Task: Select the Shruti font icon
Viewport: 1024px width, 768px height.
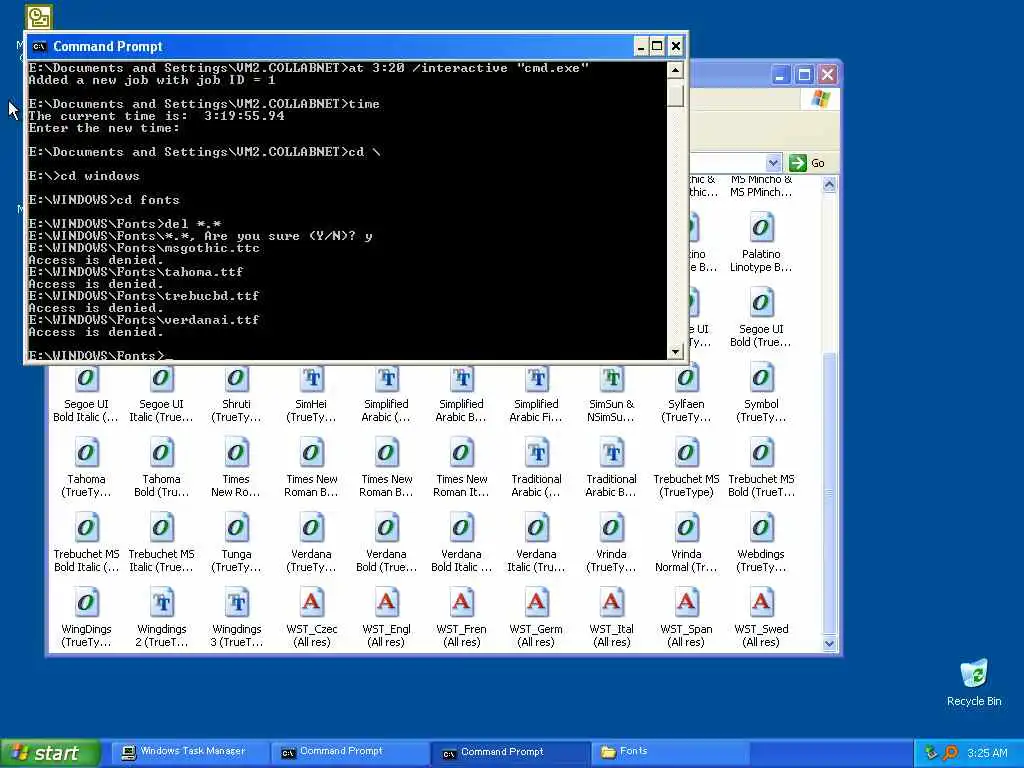Action: point(236,379)
